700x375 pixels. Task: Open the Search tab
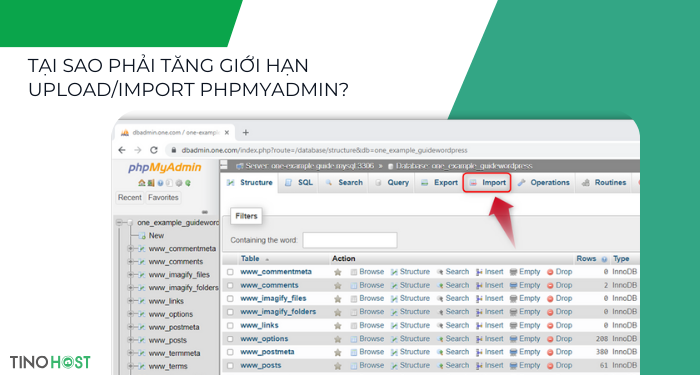tap(344, 183)
